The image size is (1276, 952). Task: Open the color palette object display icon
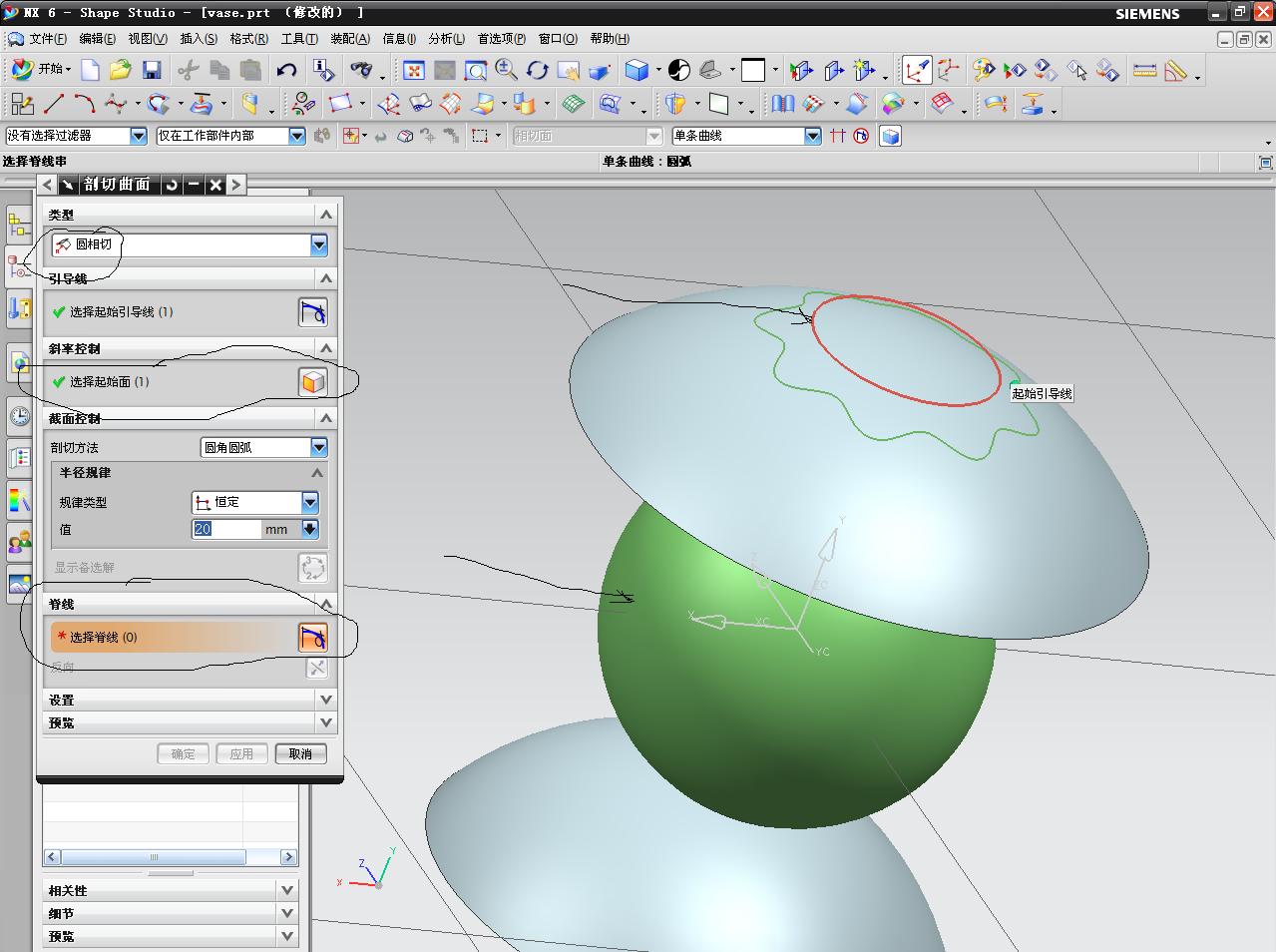coord(984,70)
